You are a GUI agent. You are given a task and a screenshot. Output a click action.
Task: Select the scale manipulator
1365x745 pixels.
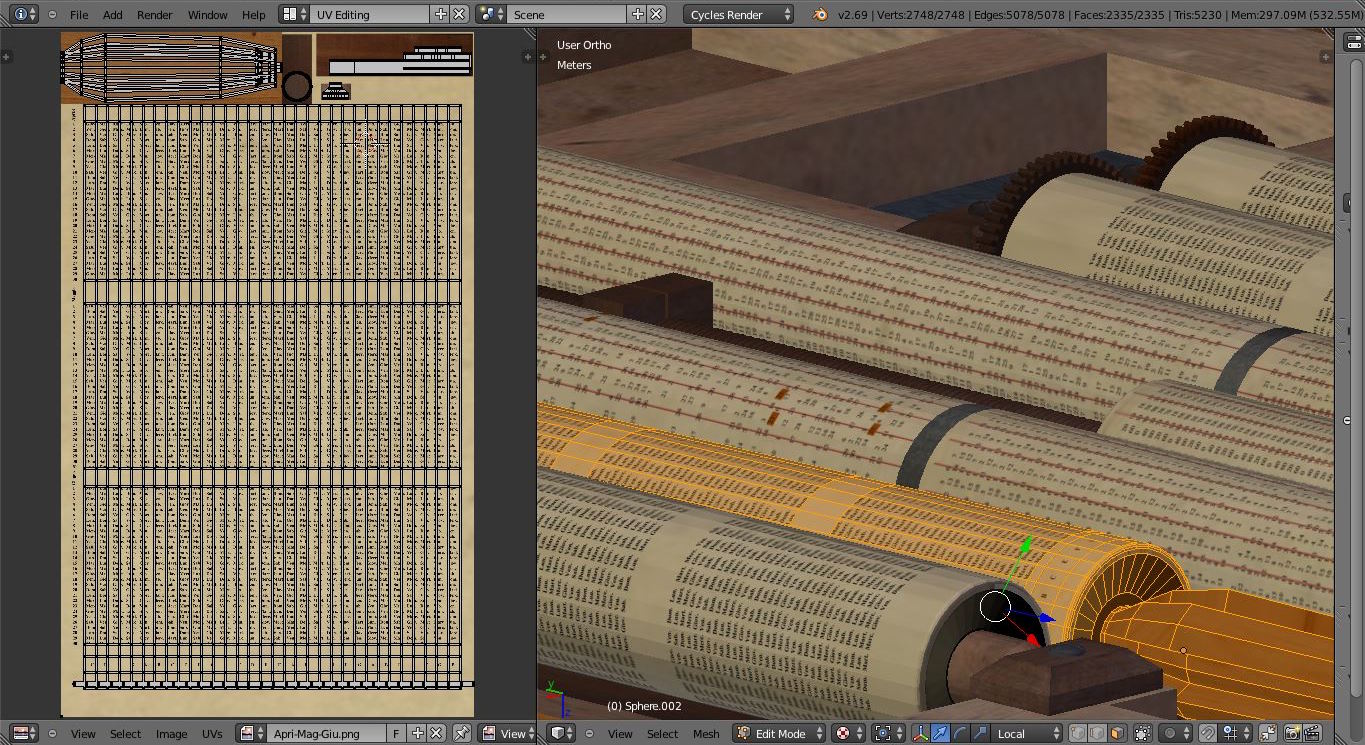click(980, 733)
